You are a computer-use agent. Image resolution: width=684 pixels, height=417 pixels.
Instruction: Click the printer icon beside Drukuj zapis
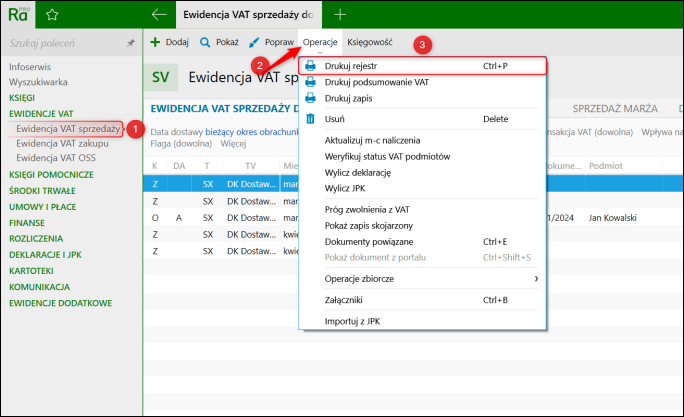[310, 98]
